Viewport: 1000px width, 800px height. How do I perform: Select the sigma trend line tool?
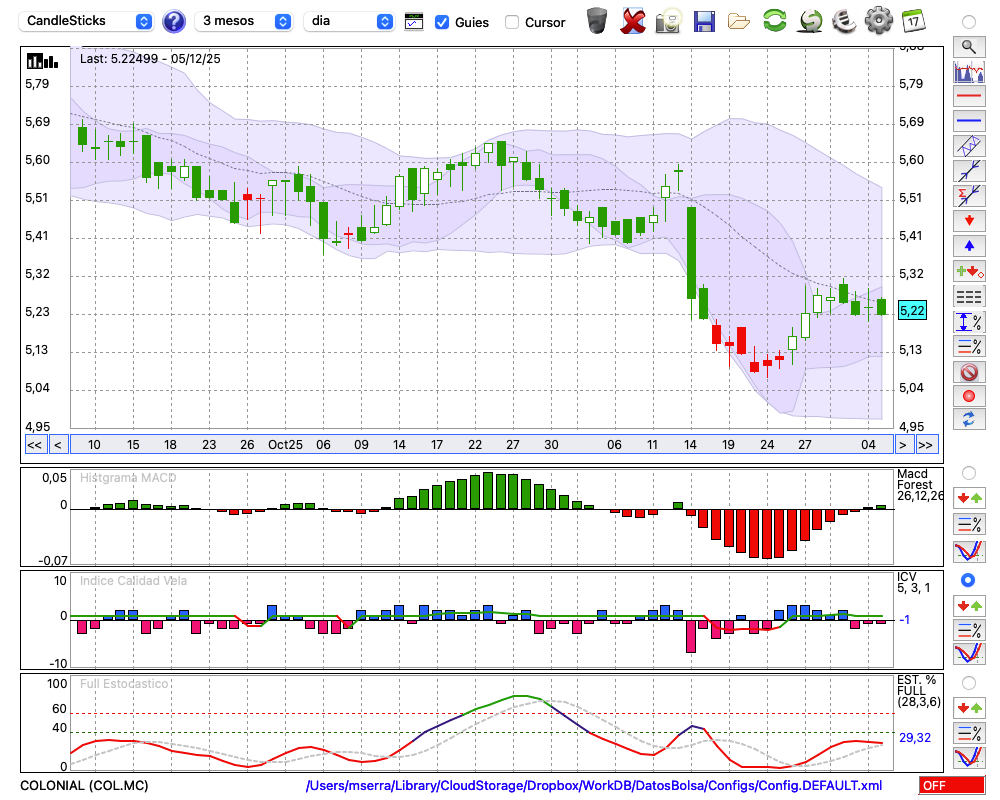click(969, 196)
